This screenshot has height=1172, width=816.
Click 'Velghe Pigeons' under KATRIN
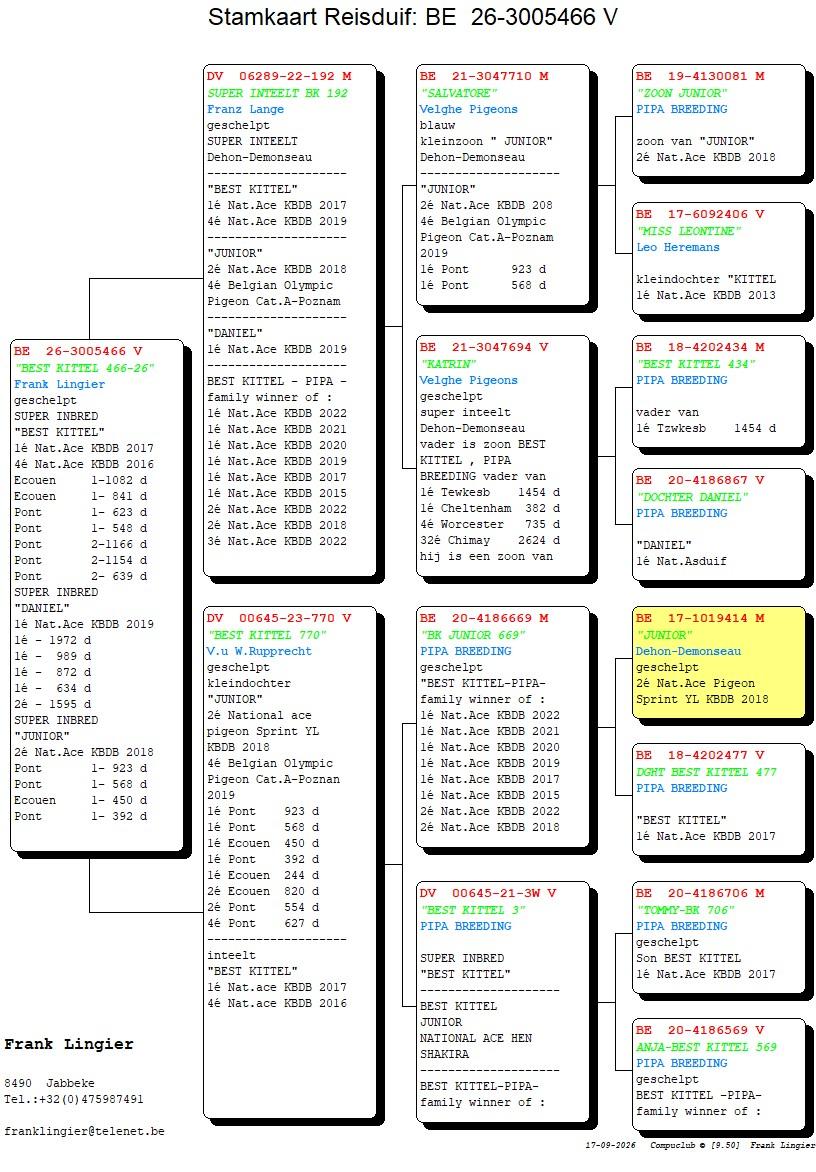469,380
